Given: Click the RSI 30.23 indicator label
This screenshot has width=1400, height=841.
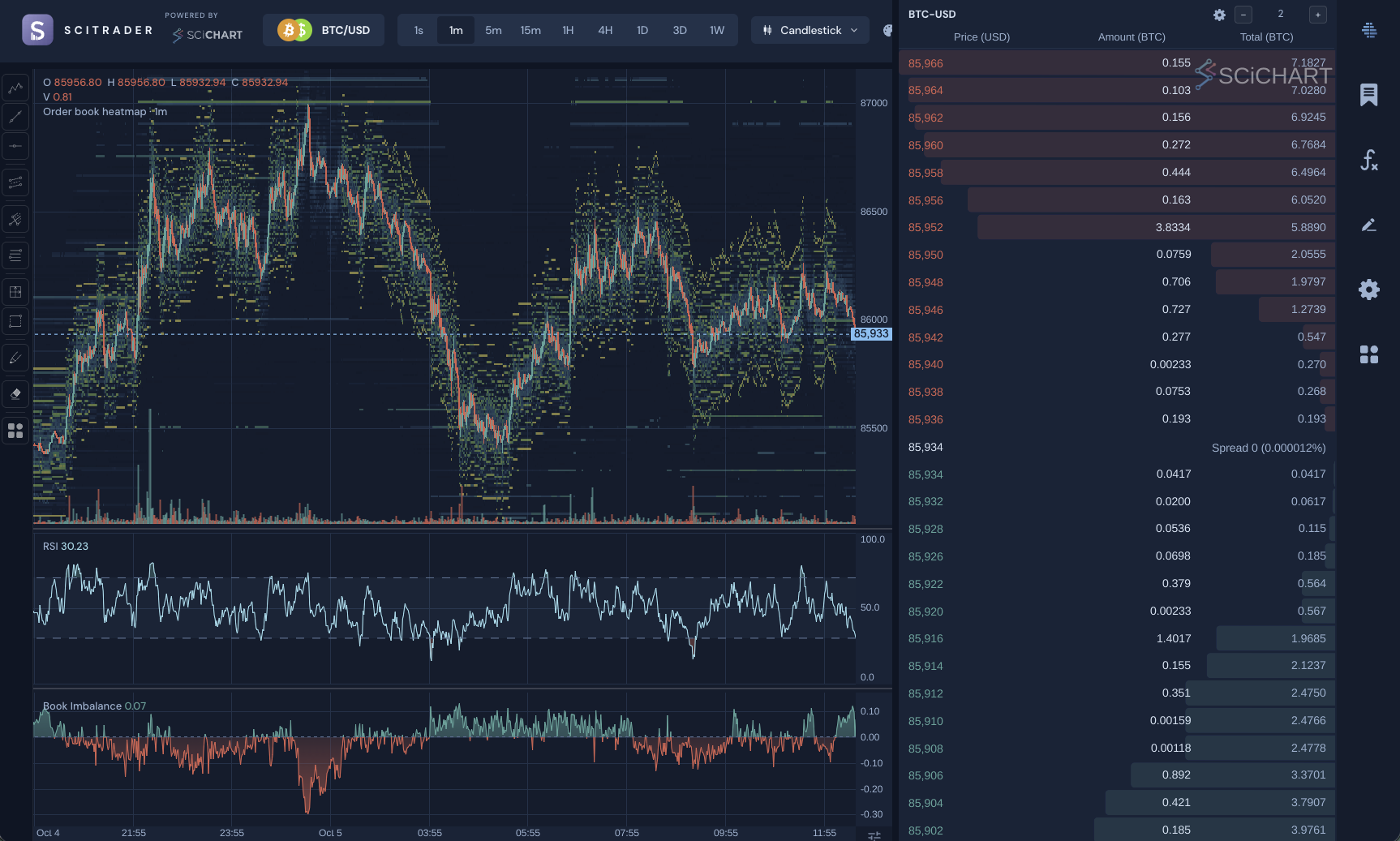Looking at the screenshot, I should coord(66,546).
